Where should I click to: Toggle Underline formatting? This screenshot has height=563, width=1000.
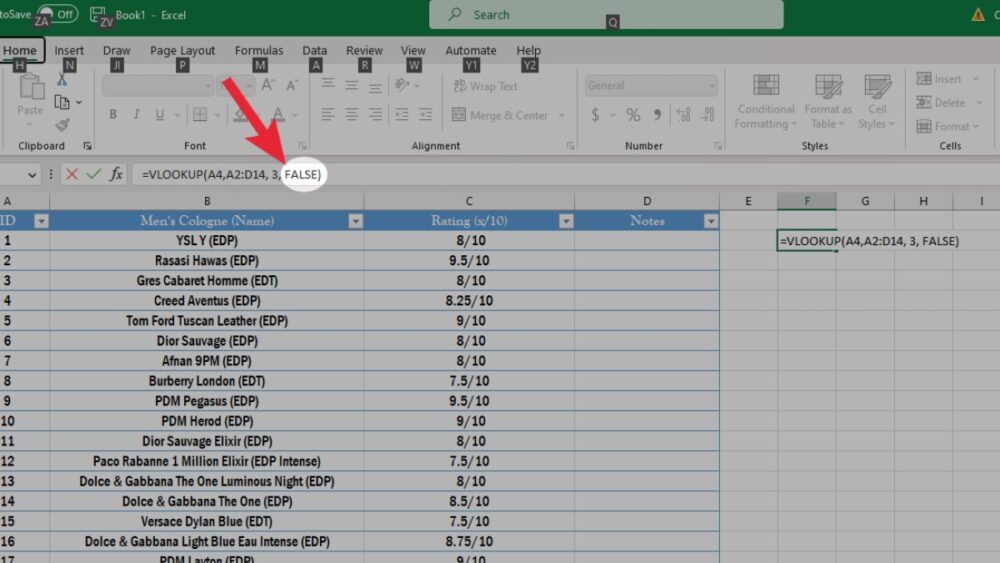point(159,115)
